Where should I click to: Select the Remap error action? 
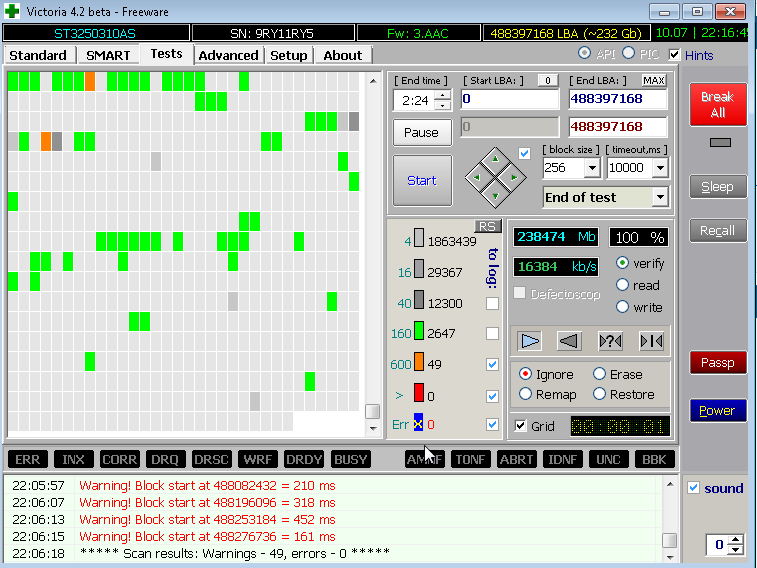(525, 394)
